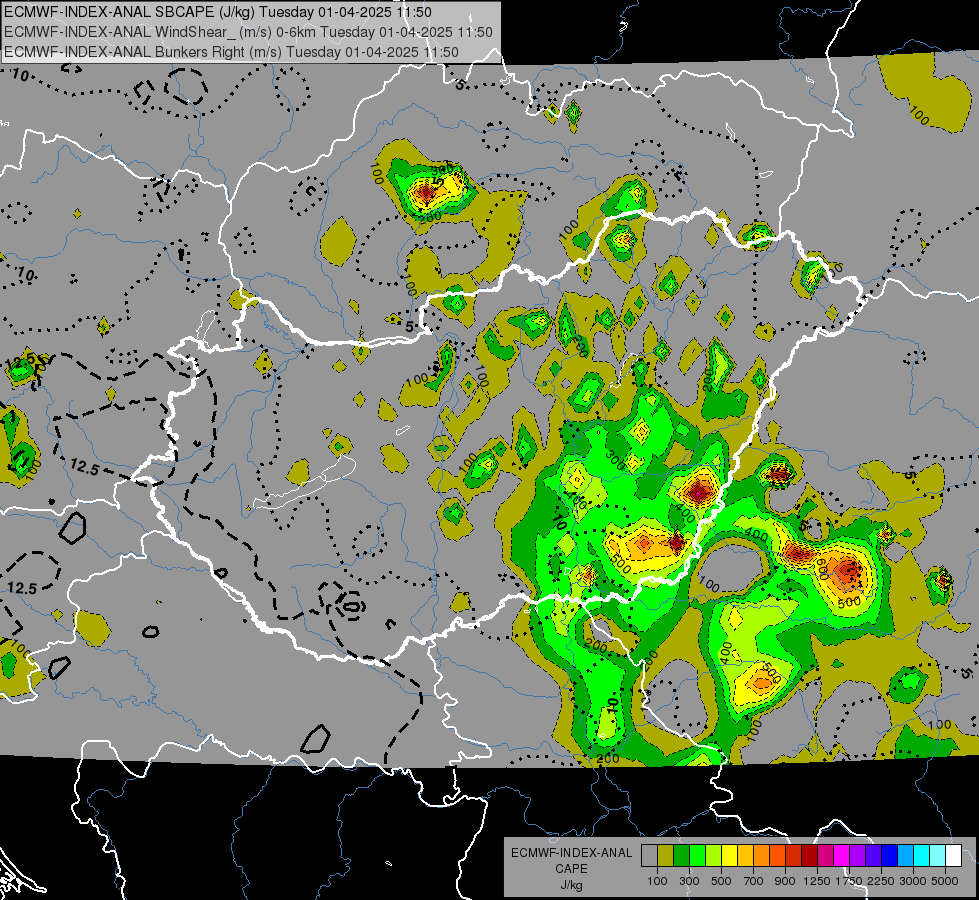Viewport: 979px width, 900px height.
Task: Click the 3000 value on the legend scale
Action: (x=913, y=881)
